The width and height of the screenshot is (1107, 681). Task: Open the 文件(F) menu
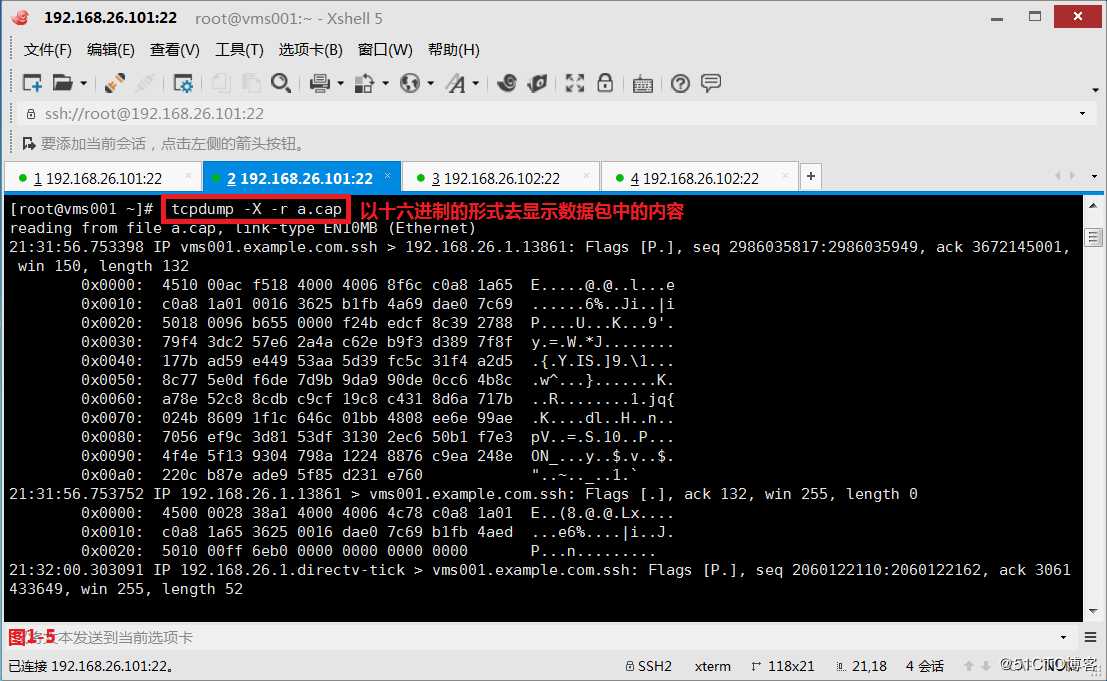pos(48,49)
